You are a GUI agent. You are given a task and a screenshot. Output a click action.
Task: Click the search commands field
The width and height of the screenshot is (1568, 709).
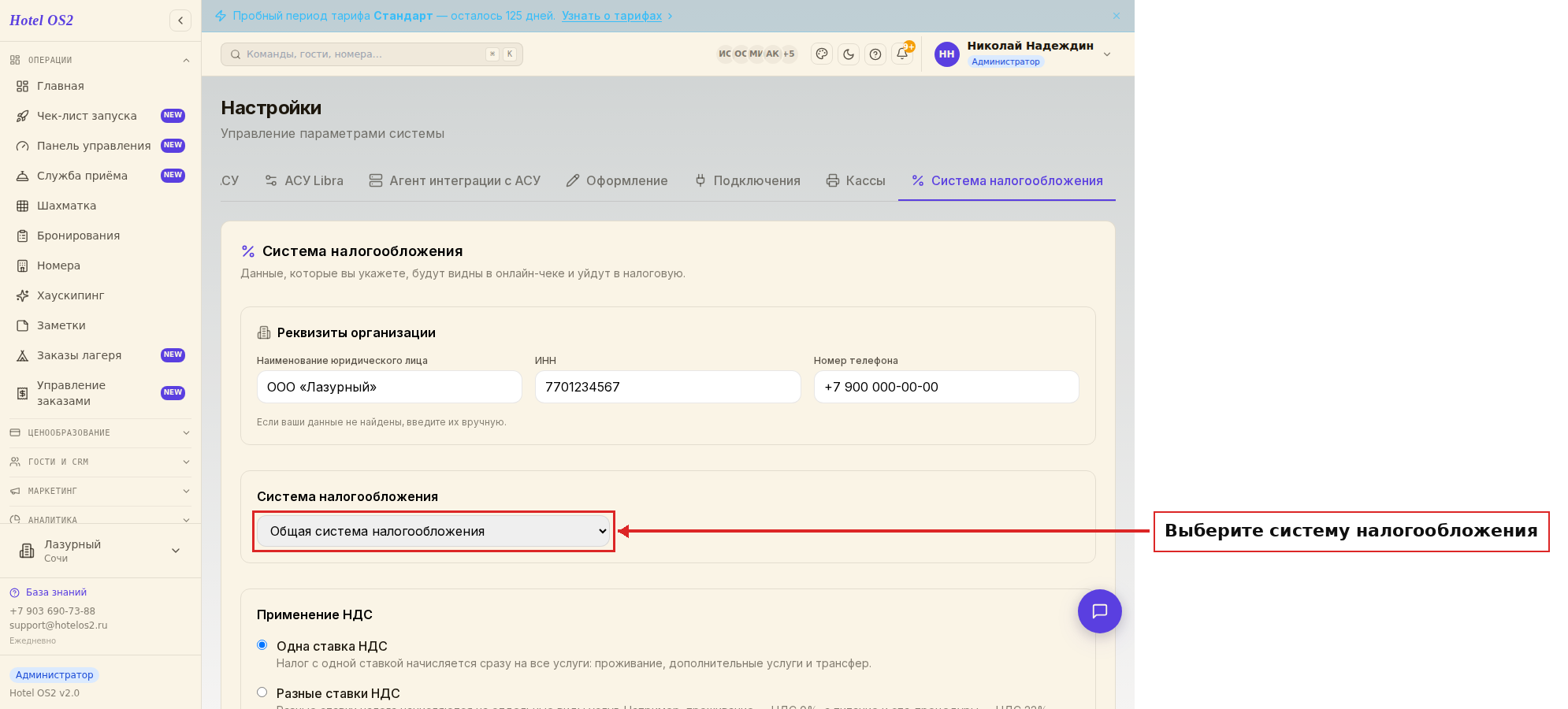point(372,54)
